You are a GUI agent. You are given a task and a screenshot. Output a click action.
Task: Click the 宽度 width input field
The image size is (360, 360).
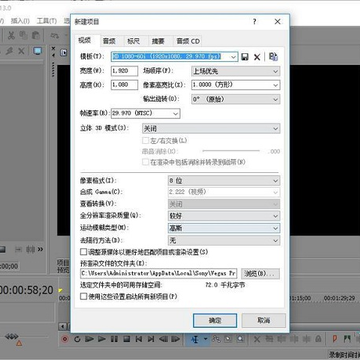click(124, 71)
